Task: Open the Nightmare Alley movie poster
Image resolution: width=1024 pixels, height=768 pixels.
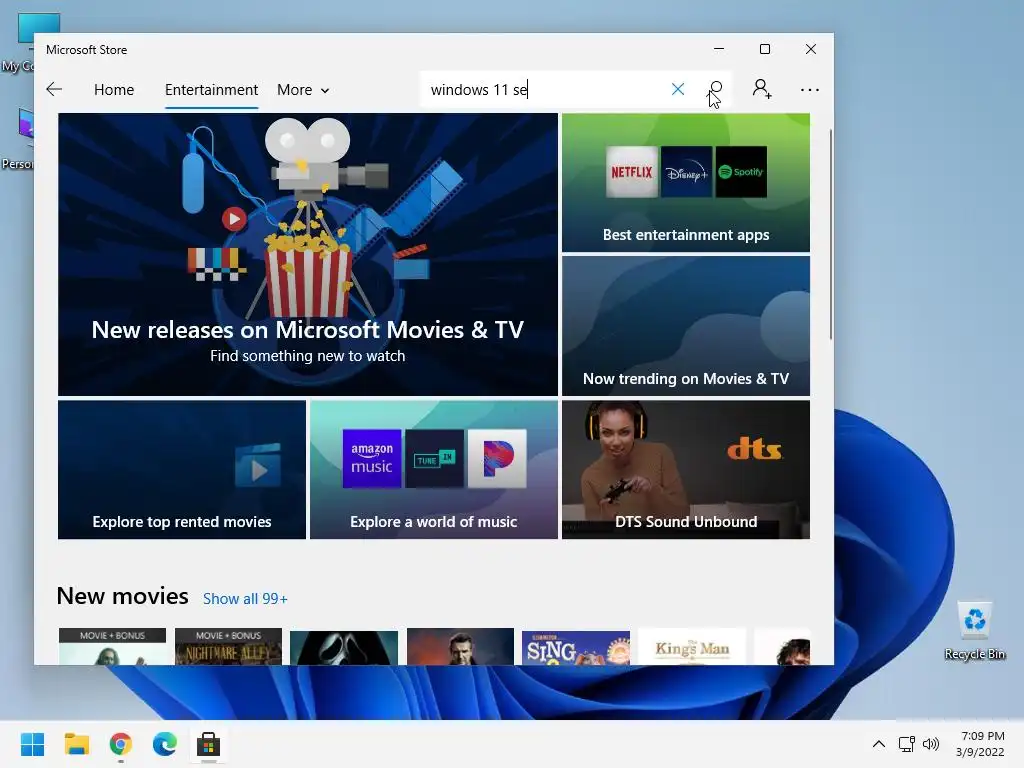Action: pyautogui.click(x=229, y=647)
